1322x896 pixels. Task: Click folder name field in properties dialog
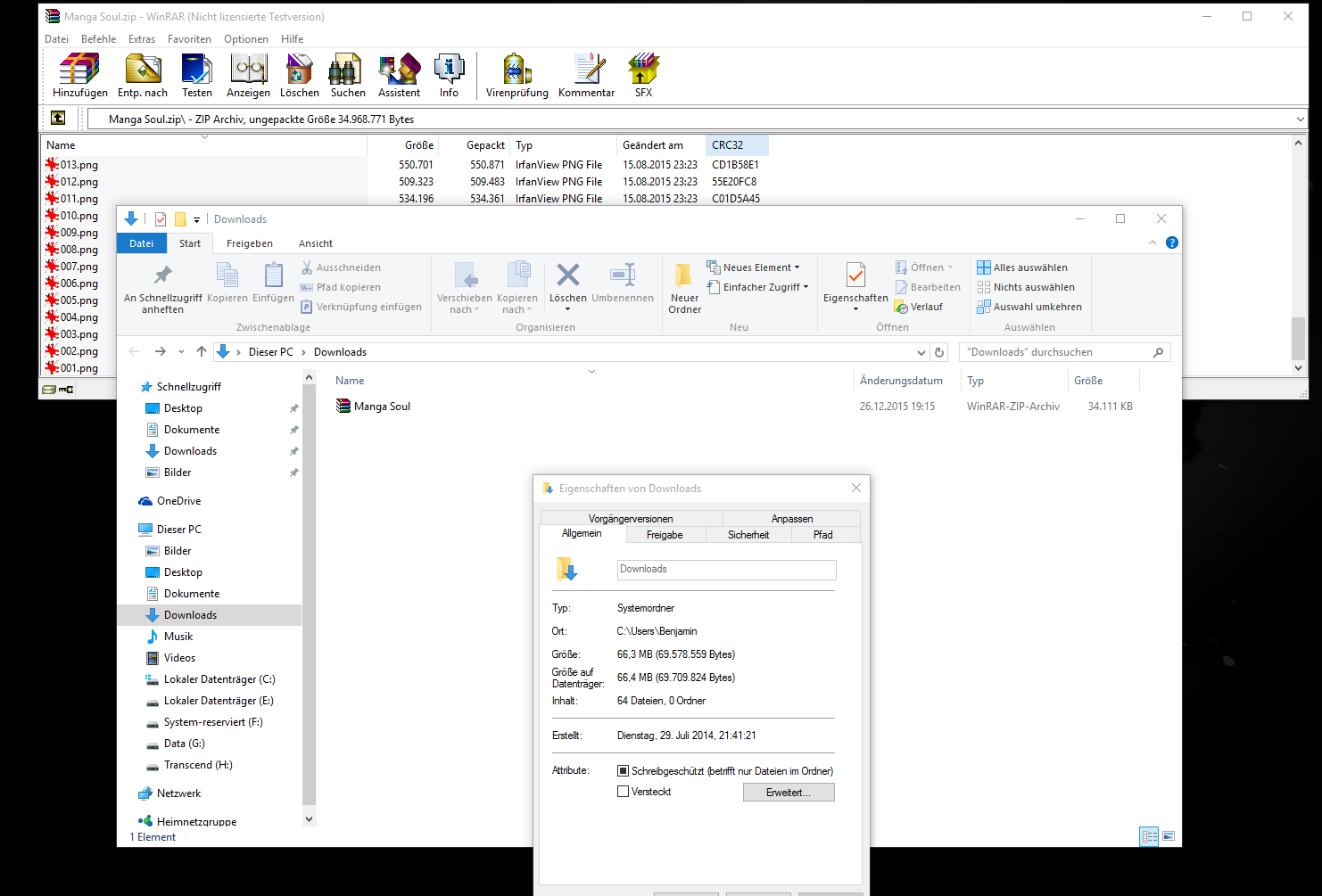727,570
